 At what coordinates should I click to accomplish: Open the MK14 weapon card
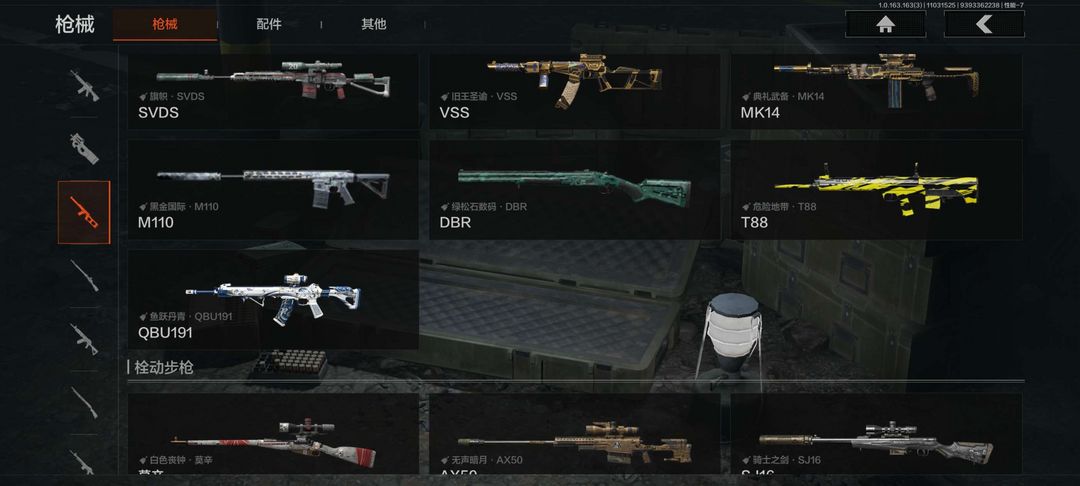click(876, 92)
